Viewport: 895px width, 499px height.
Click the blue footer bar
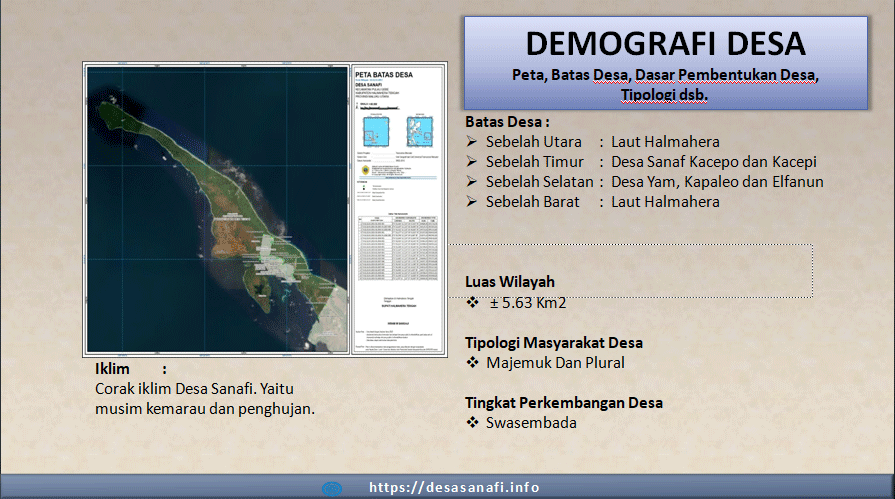(x=700, y=486)
